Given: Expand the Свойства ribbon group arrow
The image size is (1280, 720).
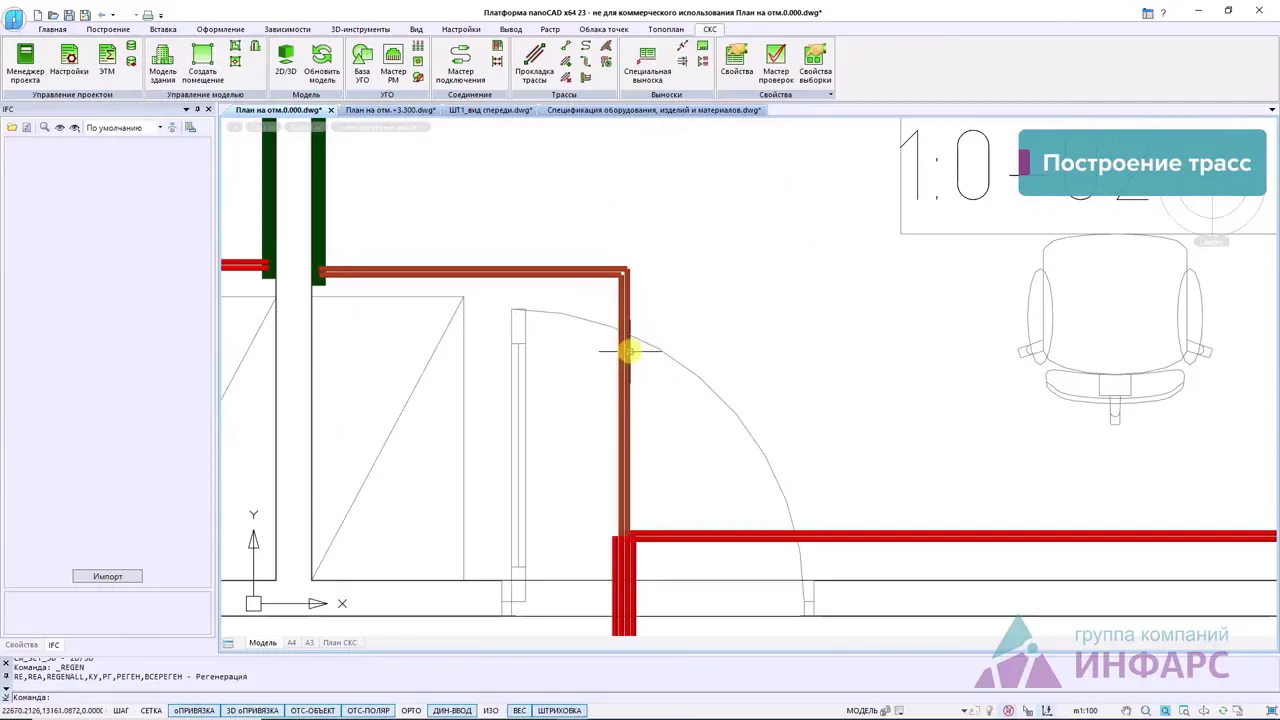Looking at the screenshot, I should coord(830,95).
